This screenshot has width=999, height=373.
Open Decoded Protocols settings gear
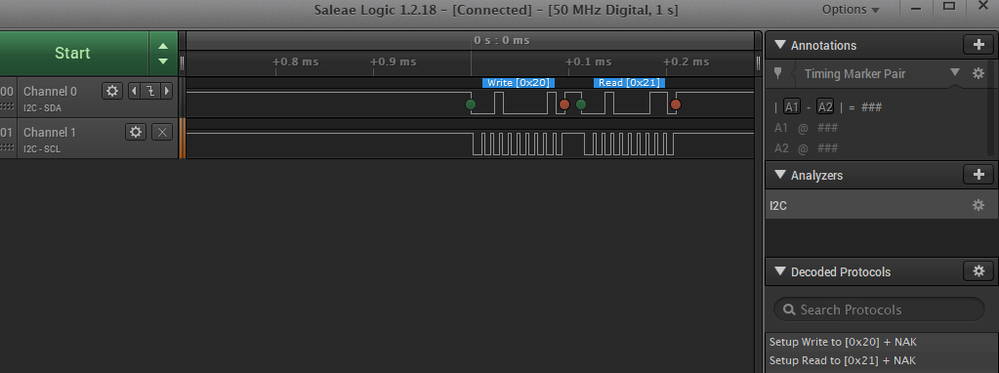[979, 271]
